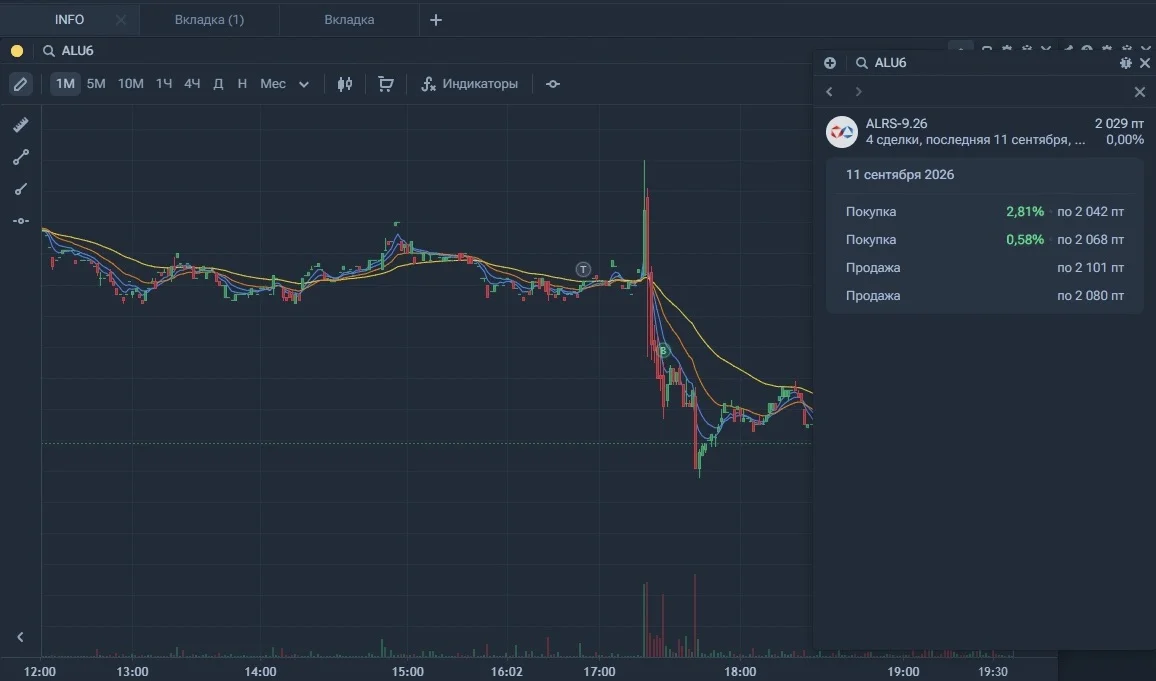The width and height of the screenshot is (1156, 681).
Task: Set chart timeframe to Н (weekly)
Action: click(x=242, y=84)
